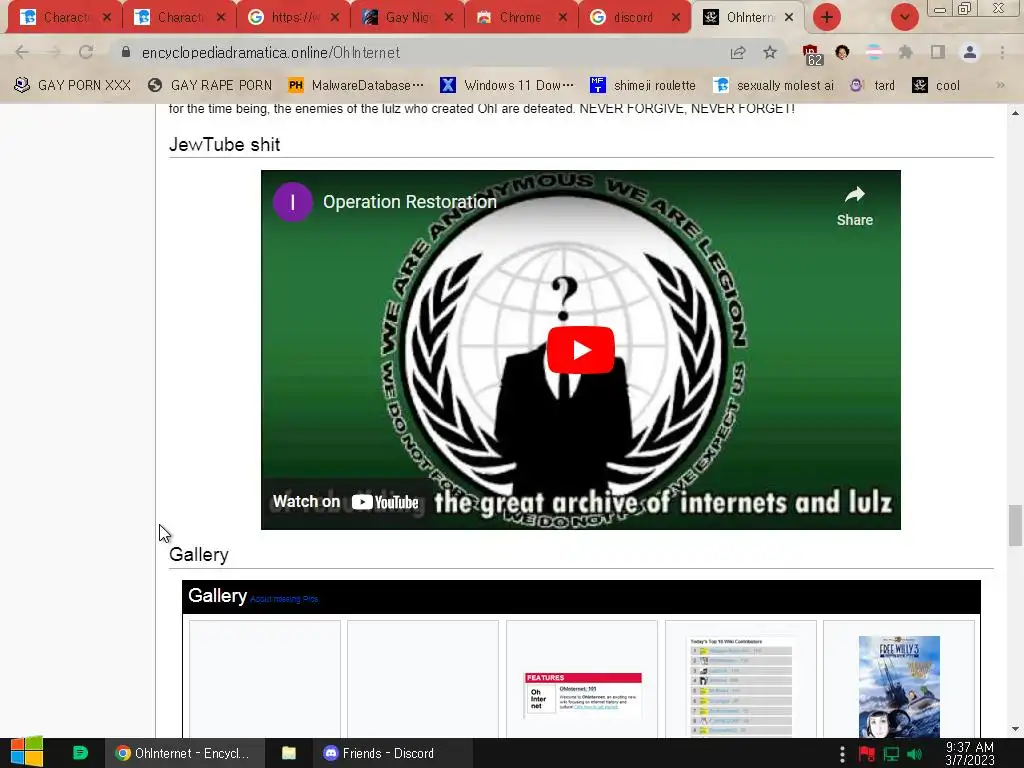Image resolution: width=1024 pixels, height=768 pixels.
Task: Click the red flag tray icon
Action: (x=867, y=754)
